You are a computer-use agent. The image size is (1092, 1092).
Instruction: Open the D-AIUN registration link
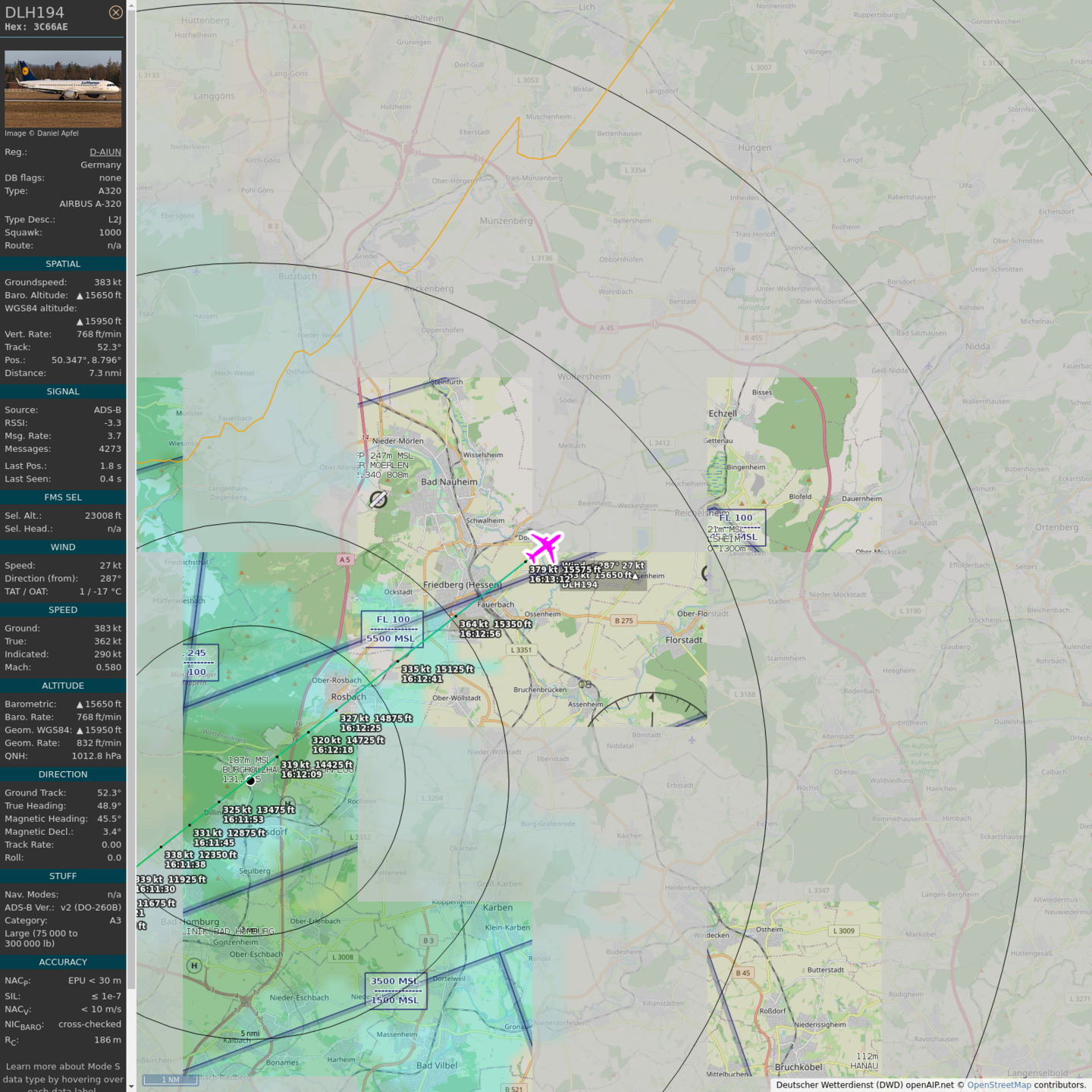(105, 152)
